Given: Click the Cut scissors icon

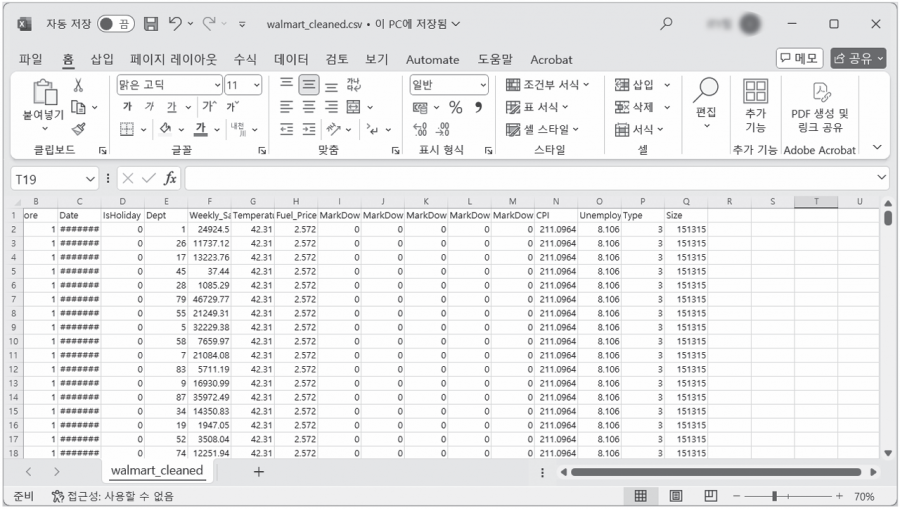Looking at the screenshot, I should [x=78, y=85].
